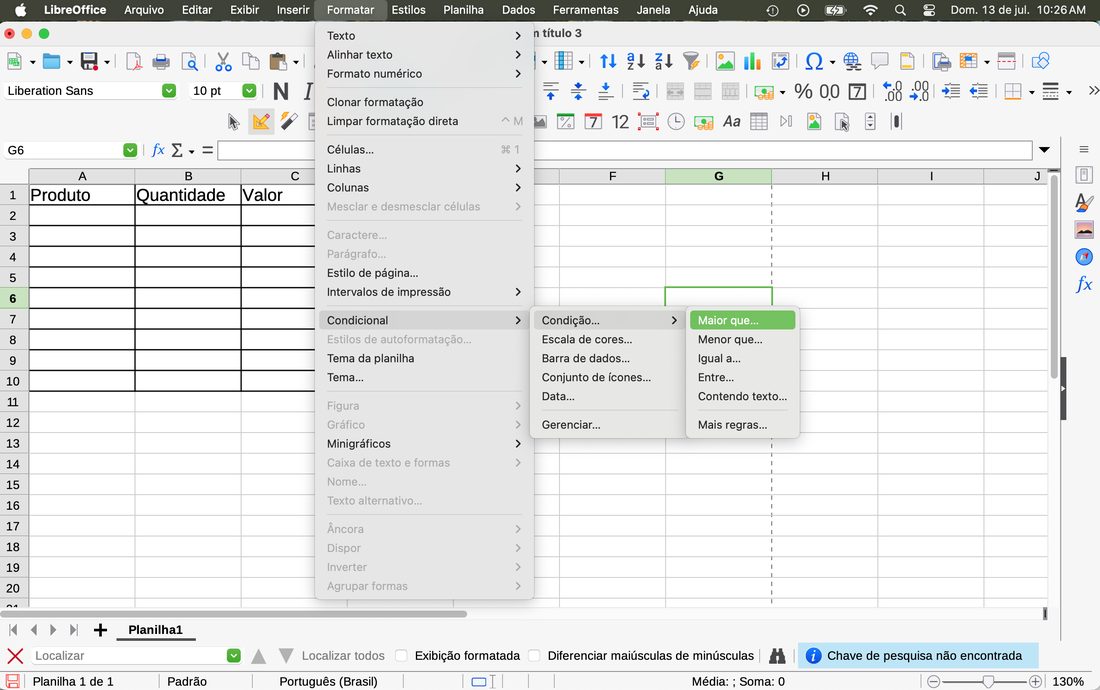This screenshot has width=1100, height=690.
Task: Click the Align Top icon
Action: tap(551, 91)
